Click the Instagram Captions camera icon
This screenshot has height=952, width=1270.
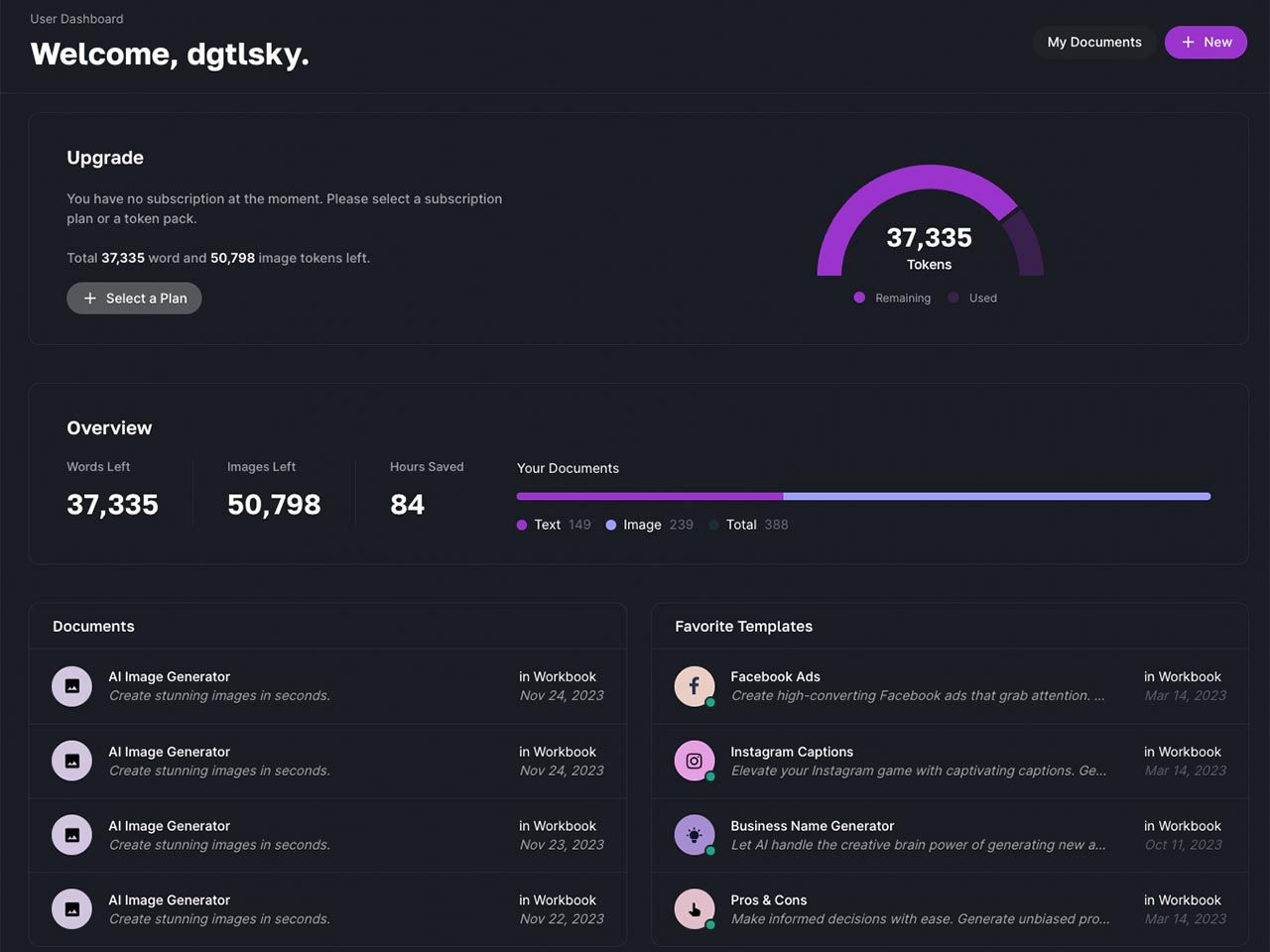click(695, 760)
